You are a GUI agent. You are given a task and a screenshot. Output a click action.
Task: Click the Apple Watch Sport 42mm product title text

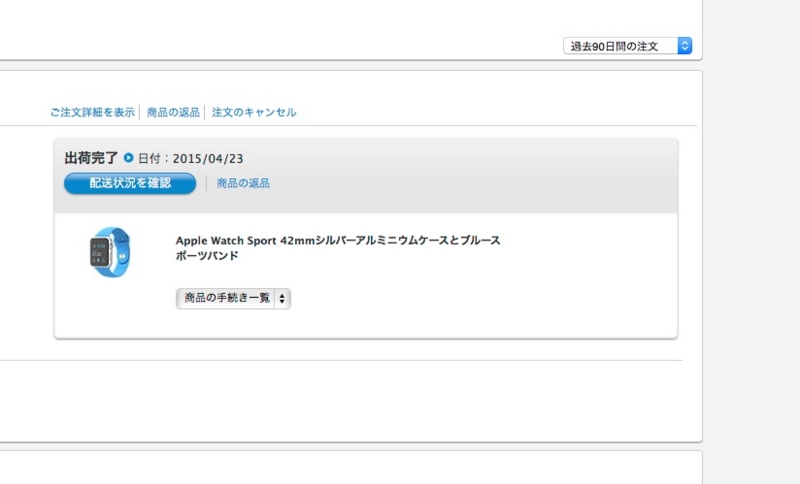338,247
